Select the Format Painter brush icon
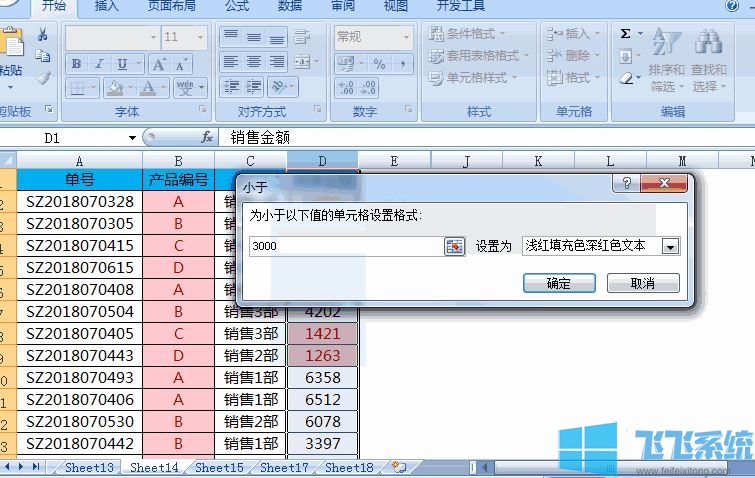 (x=44, y=78)
